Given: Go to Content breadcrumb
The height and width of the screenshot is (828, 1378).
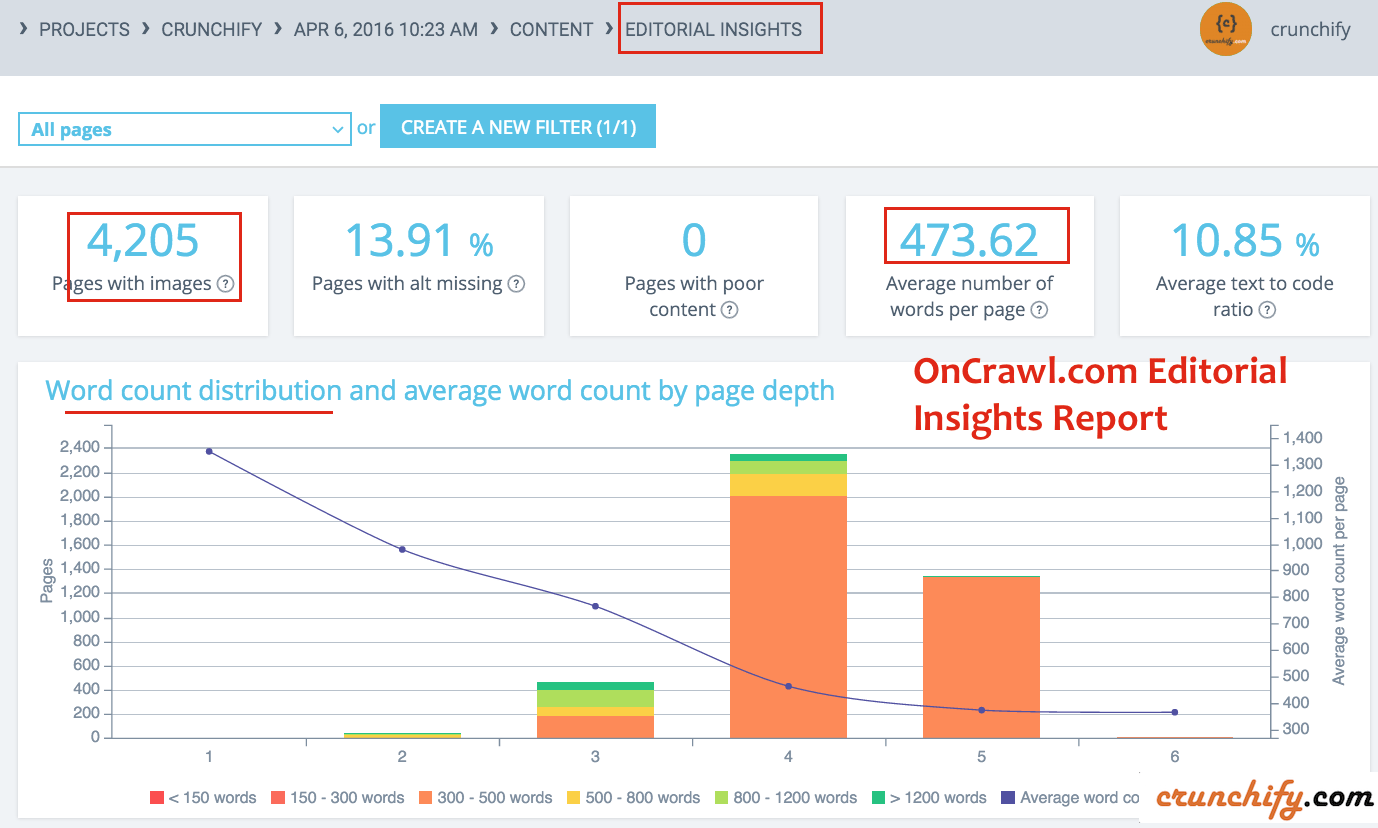Looking at the screenshot, I should point(551,29).
